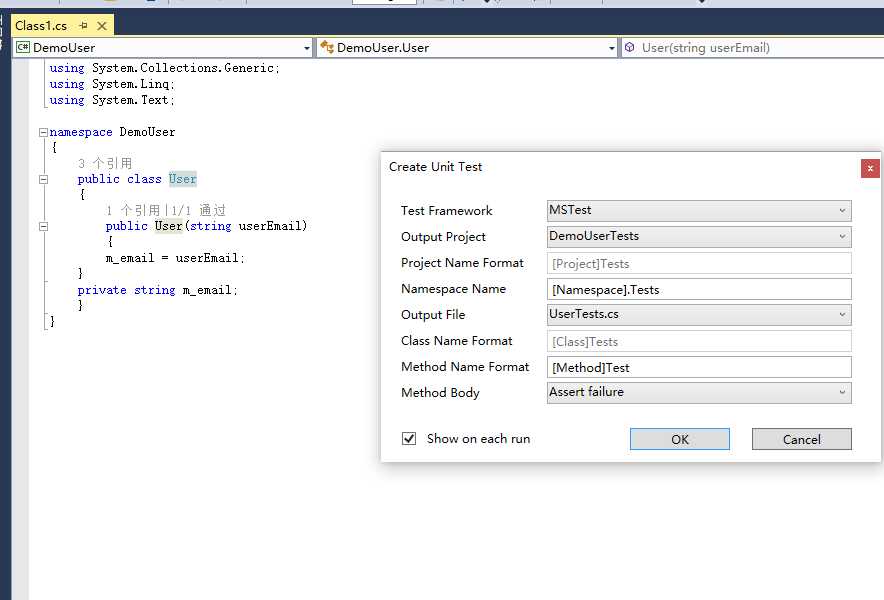Screen dimensions: 884x600
Task: Close the Create Unit Test dialog
Action: (870, 168)
